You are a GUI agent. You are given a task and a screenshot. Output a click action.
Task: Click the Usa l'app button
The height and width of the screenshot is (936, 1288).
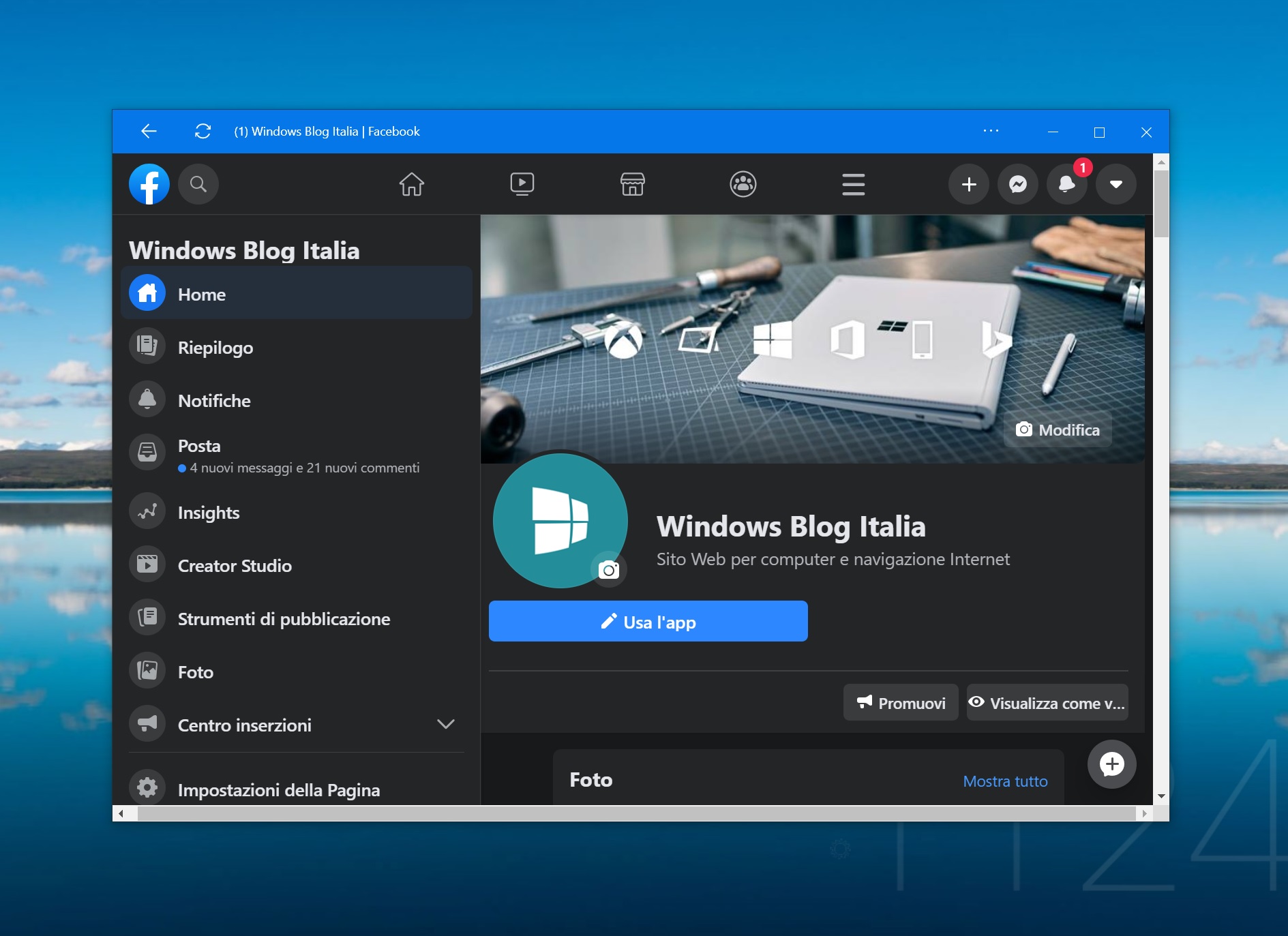[648, 621]
